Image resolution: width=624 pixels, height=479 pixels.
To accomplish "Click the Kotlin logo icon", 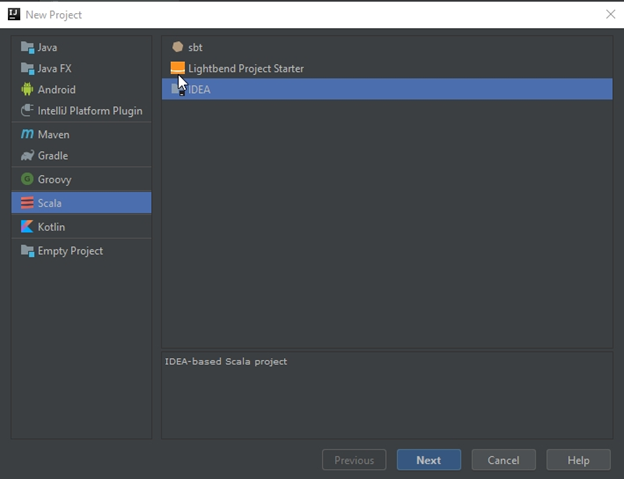I will [x=27, y=226].
